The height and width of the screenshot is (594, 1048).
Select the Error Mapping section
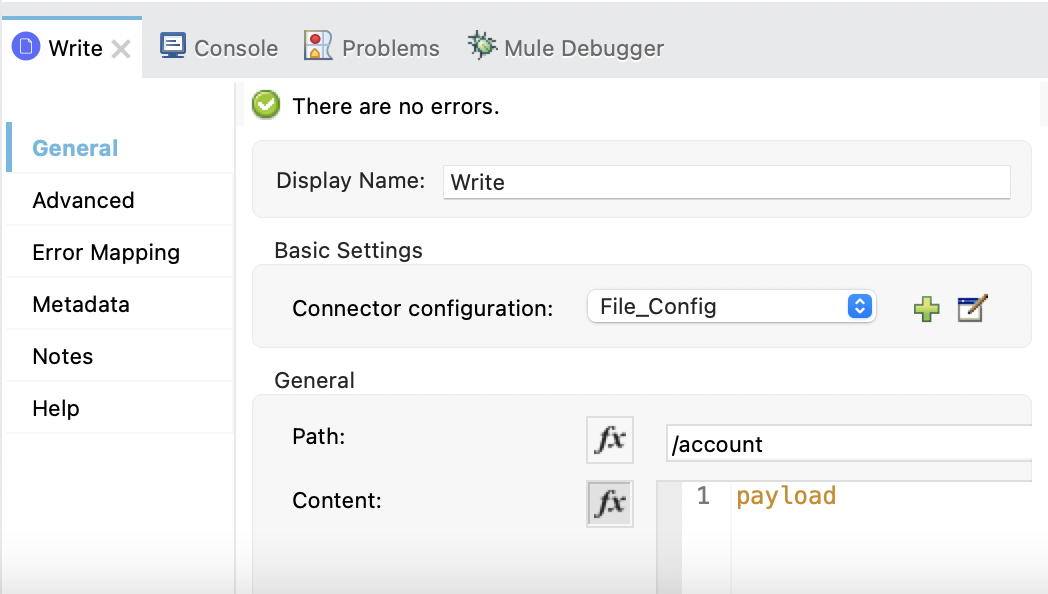[x=106, y=252]
